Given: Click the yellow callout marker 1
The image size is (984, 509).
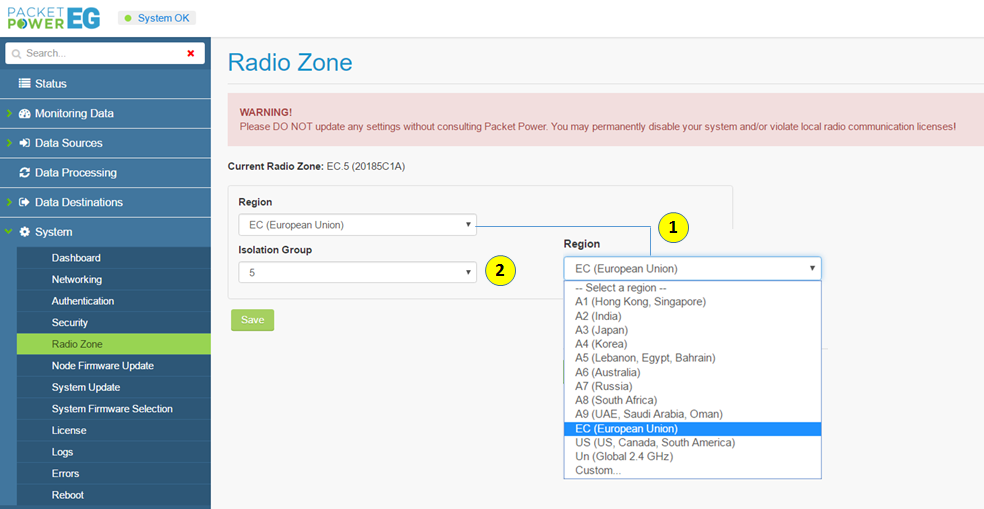Looking at the screenshot, I should 673,227.
